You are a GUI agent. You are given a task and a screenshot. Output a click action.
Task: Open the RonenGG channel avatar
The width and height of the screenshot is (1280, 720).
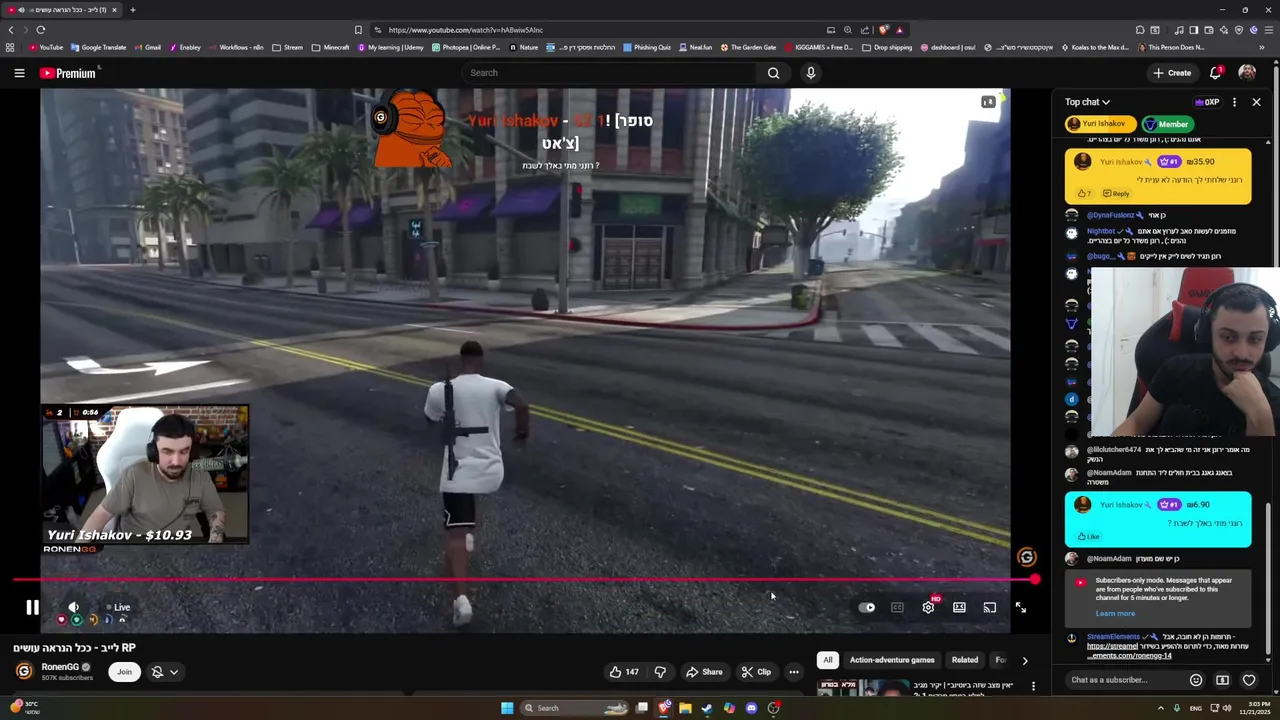point(24,671)
